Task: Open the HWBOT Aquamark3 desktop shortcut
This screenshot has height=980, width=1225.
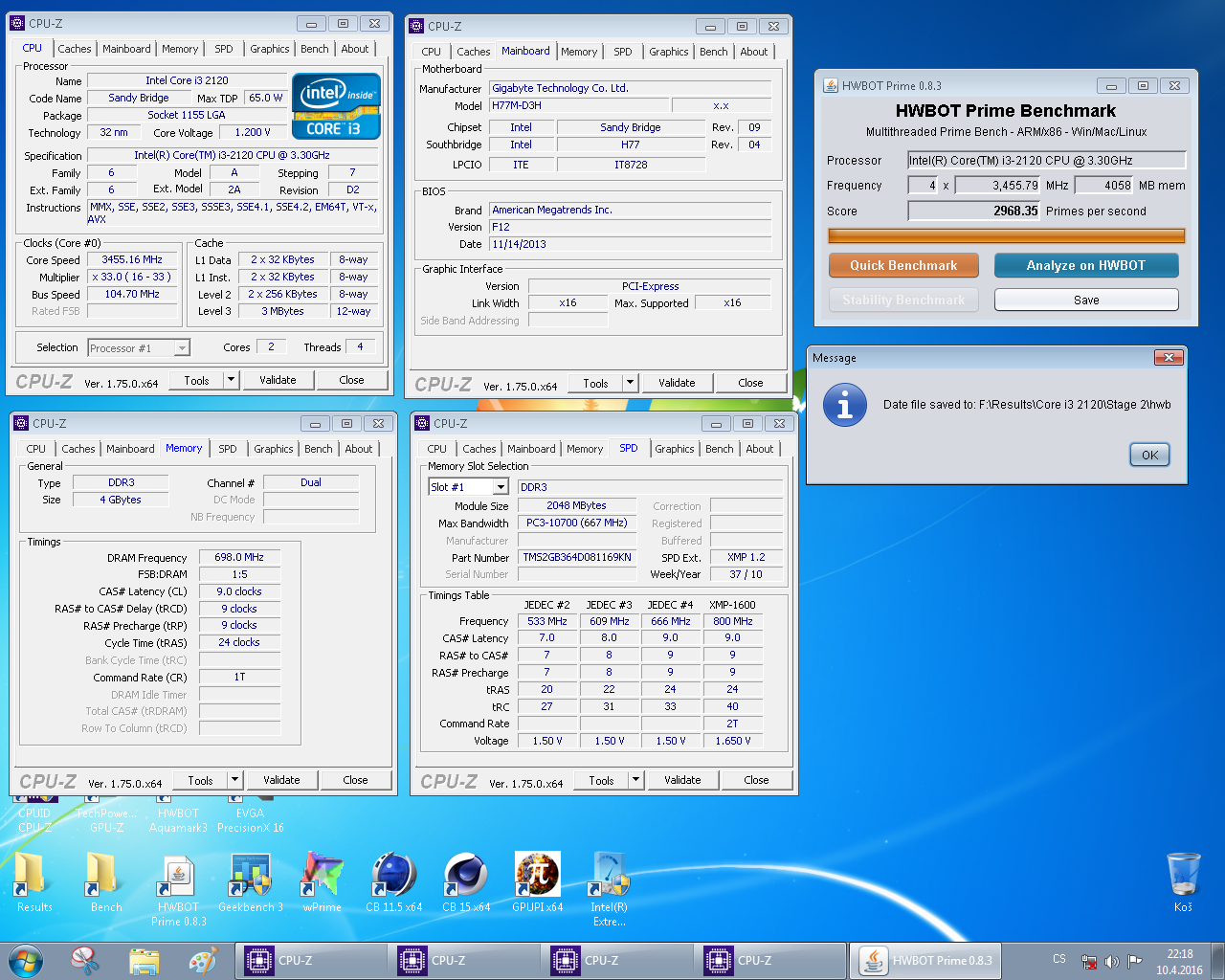Action: (178, 814)
